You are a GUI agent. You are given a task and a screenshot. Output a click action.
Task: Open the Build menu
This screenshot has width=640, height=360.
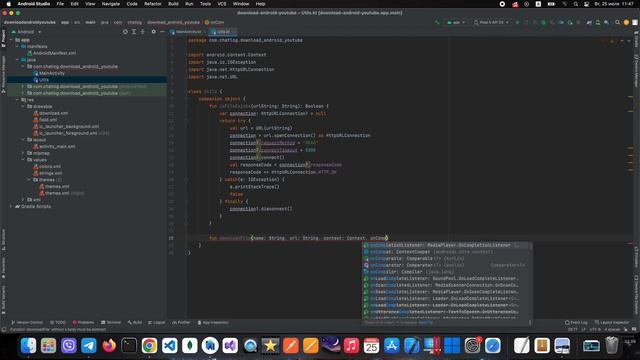pyautogui.click(x=173, y=4)
